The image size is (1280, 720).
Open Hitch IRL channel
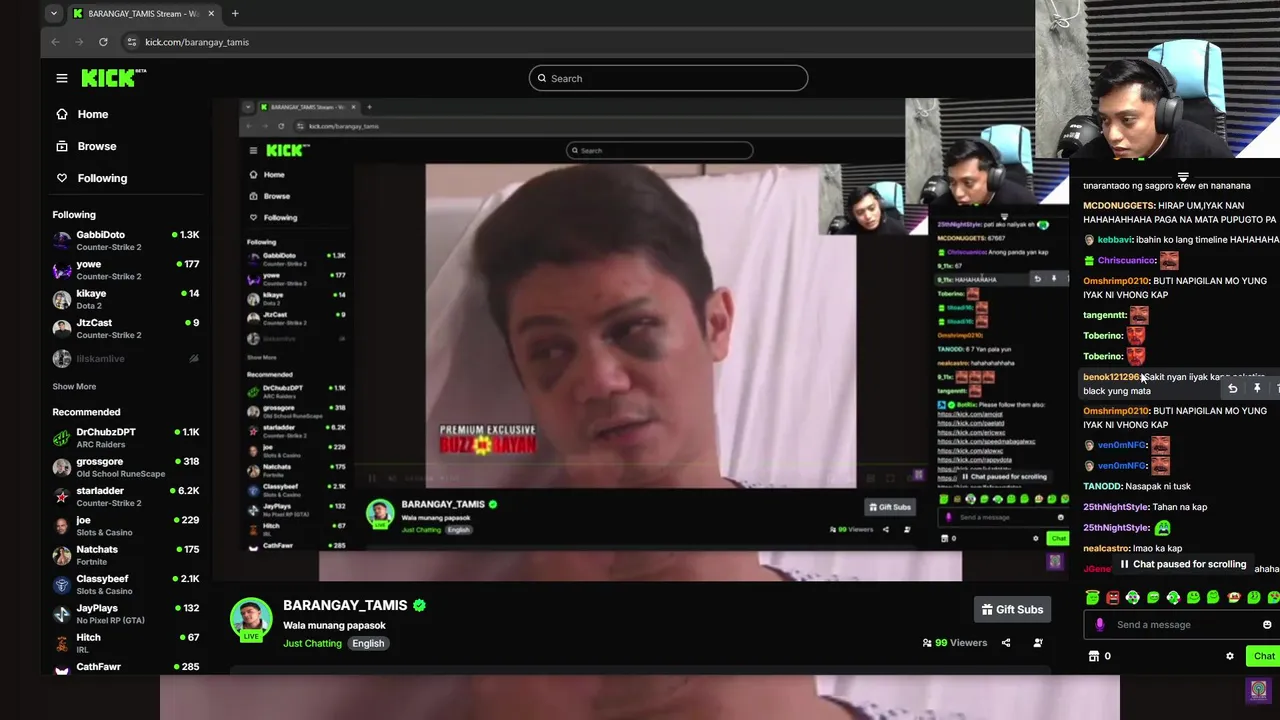[126, 642]
